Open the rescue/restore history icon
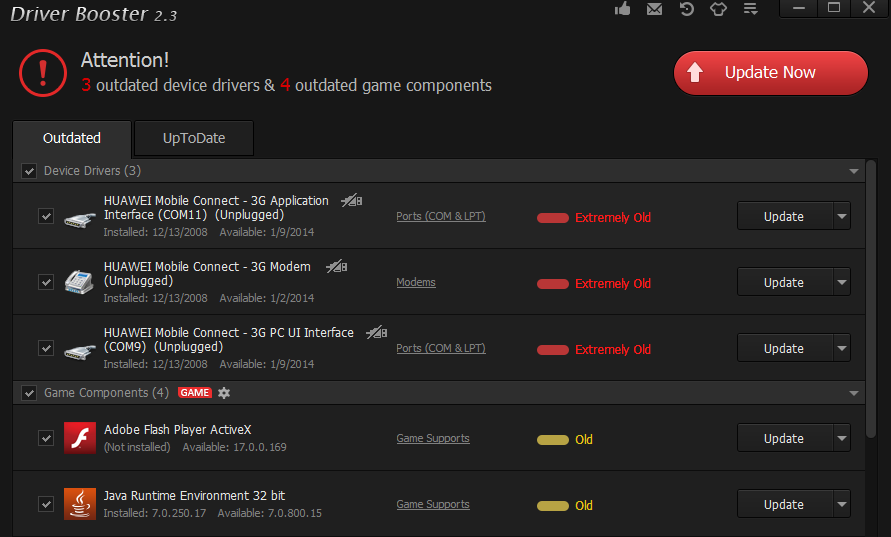The width and height of the screenshot is (891, 537). pos(686,9)
